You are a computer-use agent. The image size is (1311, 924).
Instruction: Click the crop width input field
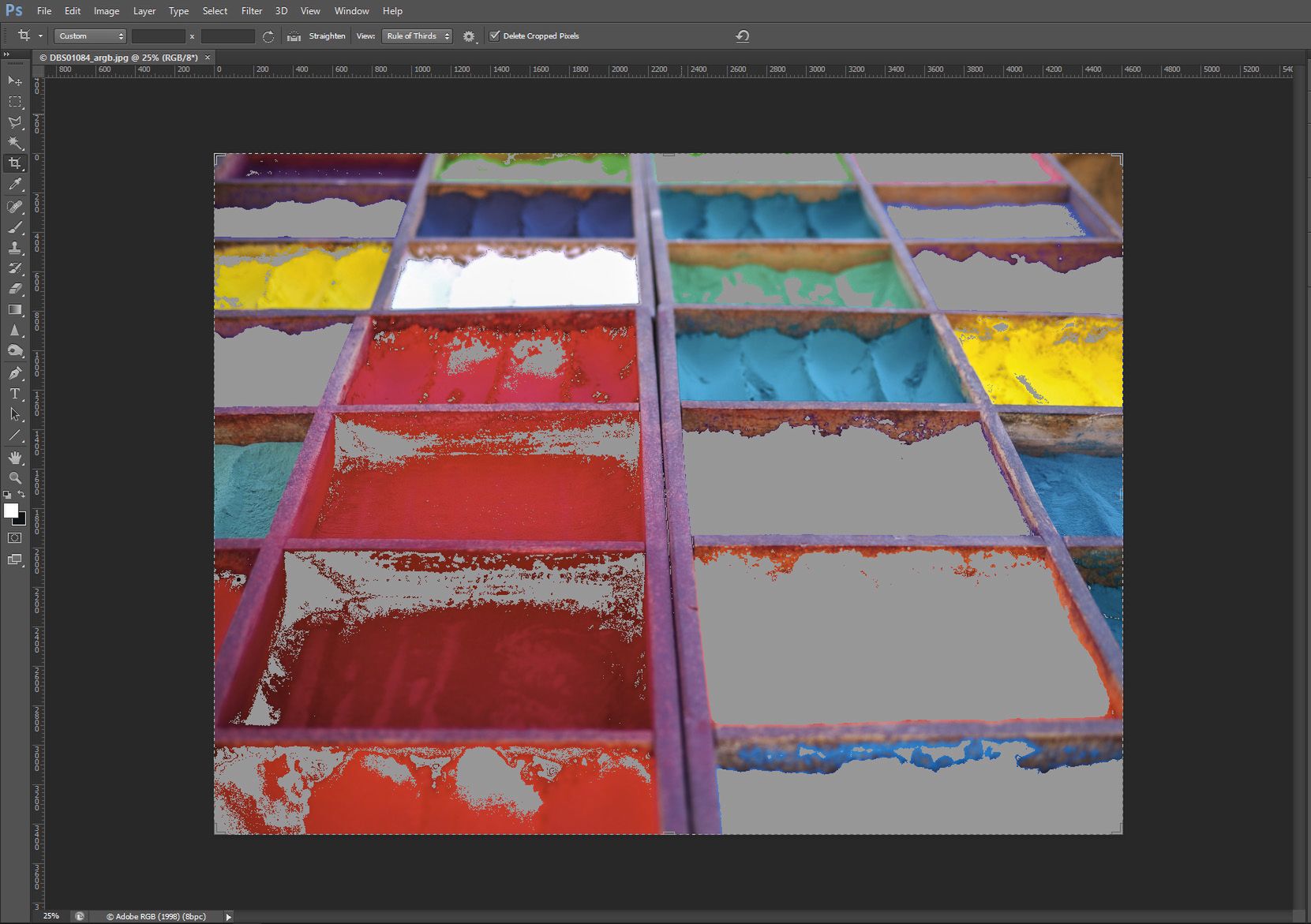coord(158,36)
